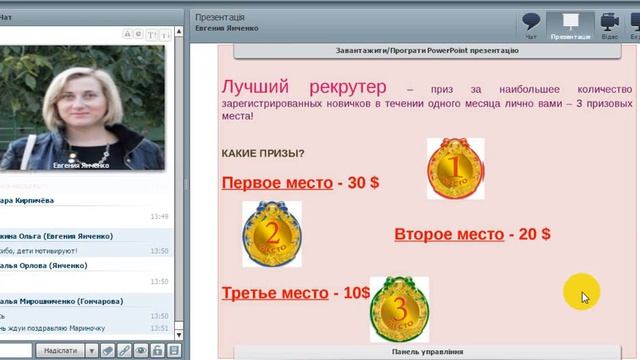
Task: Select chat sender Ольга (Евгения Янченко)
Action: [x=56, y=236]
